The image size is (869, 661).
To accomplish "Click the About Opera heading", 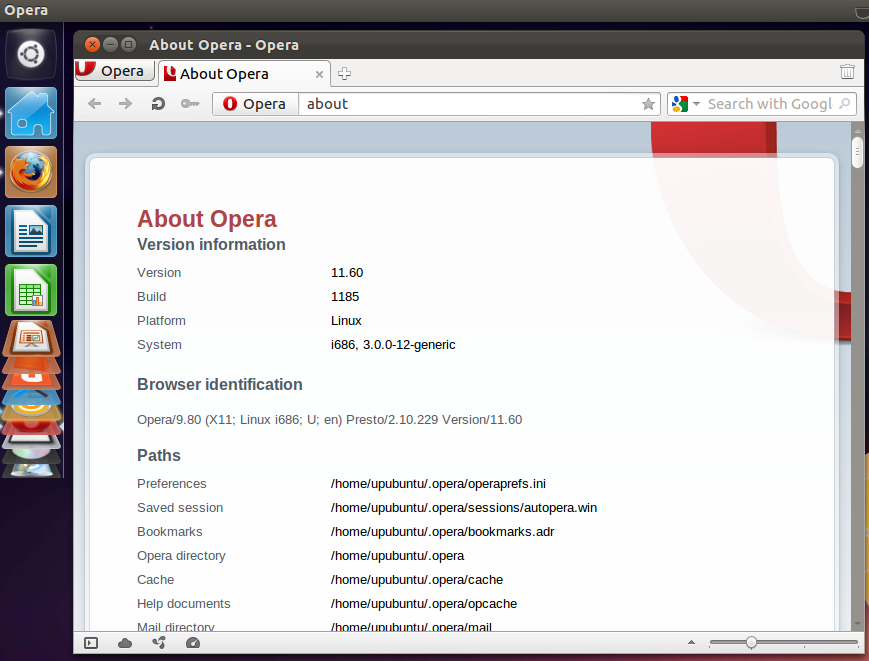I will [207, 218].
